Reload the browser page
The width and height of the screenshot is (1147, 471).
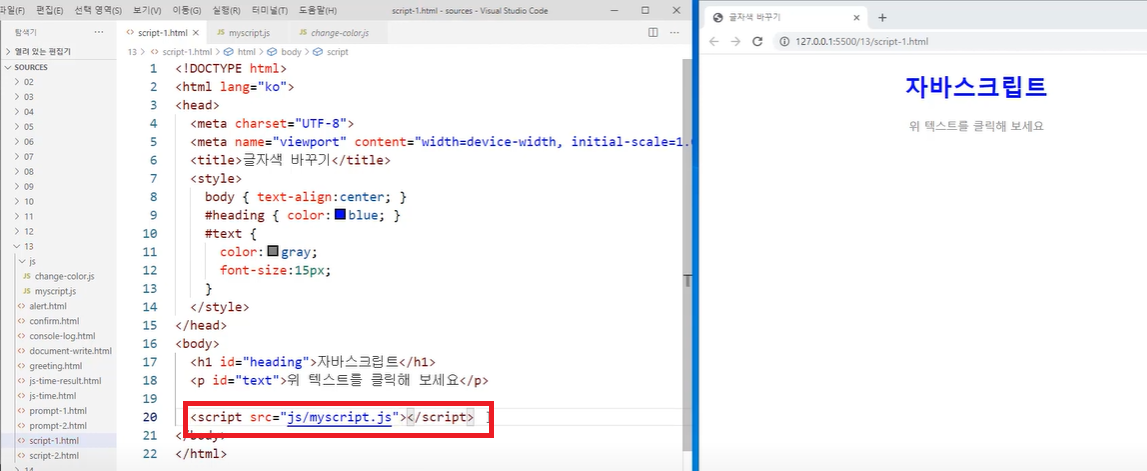(758, 42)
